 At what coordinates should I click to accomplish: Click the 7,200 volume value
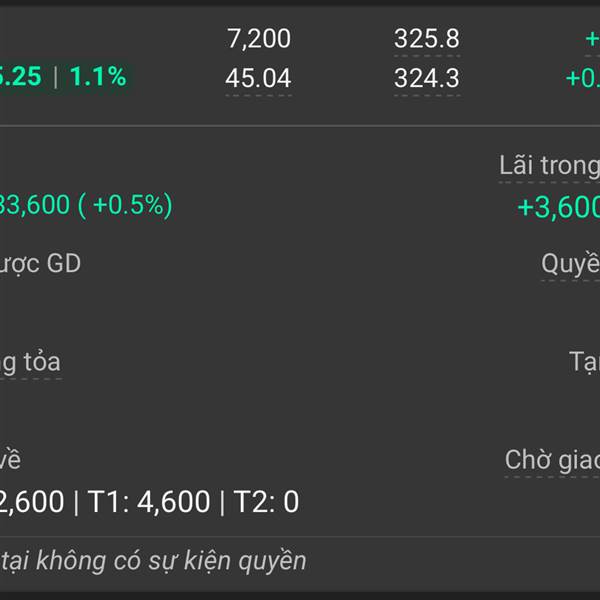click(259, 39)
